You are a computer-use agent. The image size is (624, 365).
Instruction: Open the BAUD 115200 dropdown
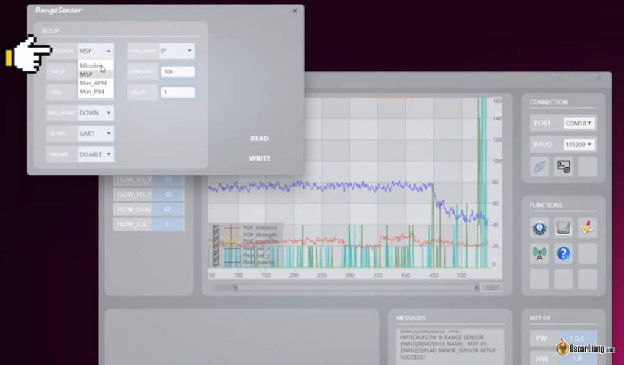(579, 144)
